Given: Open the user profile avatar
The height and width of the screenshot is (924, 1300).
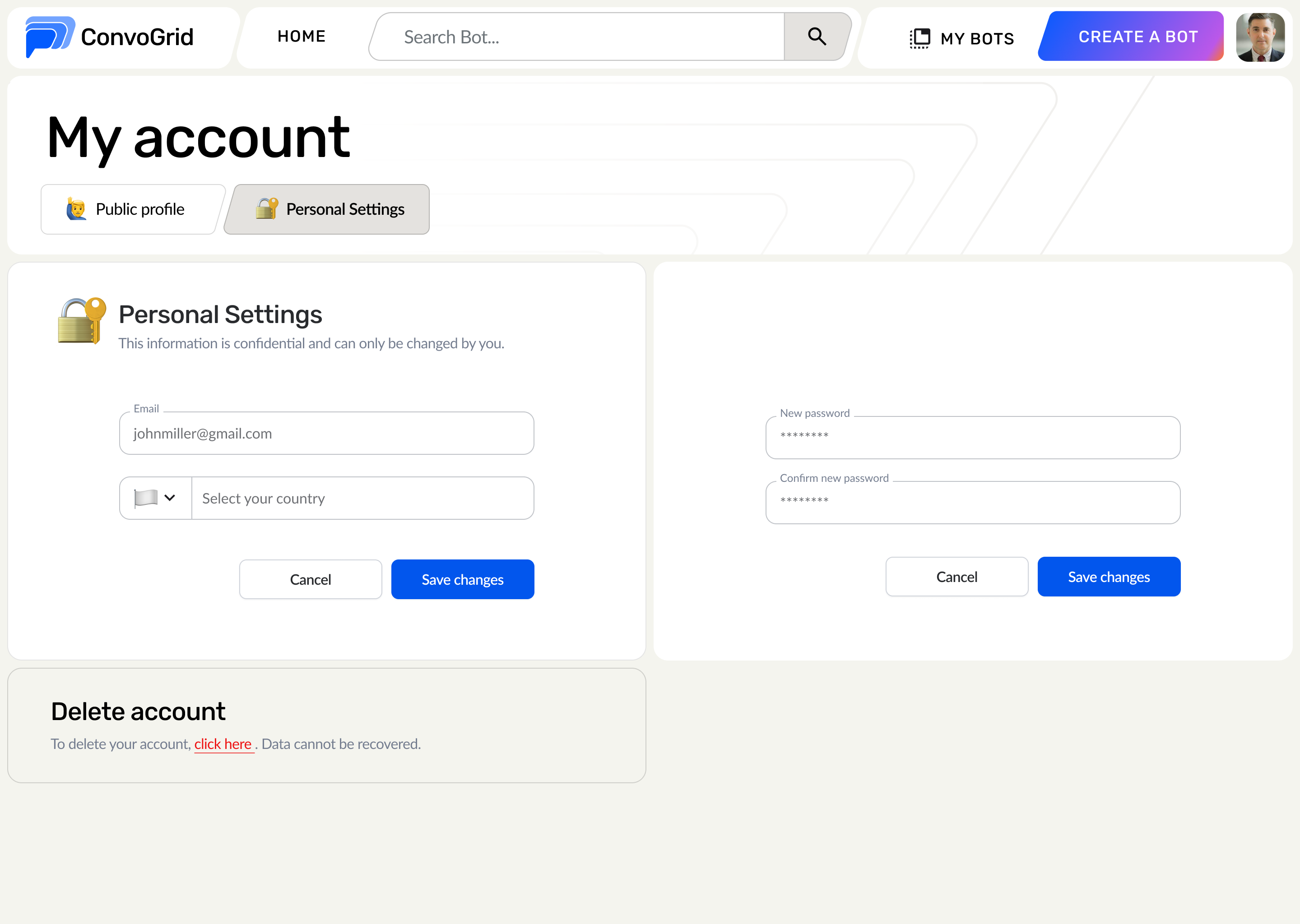Looking at the screenshot, I should [x=1259, y=37].
